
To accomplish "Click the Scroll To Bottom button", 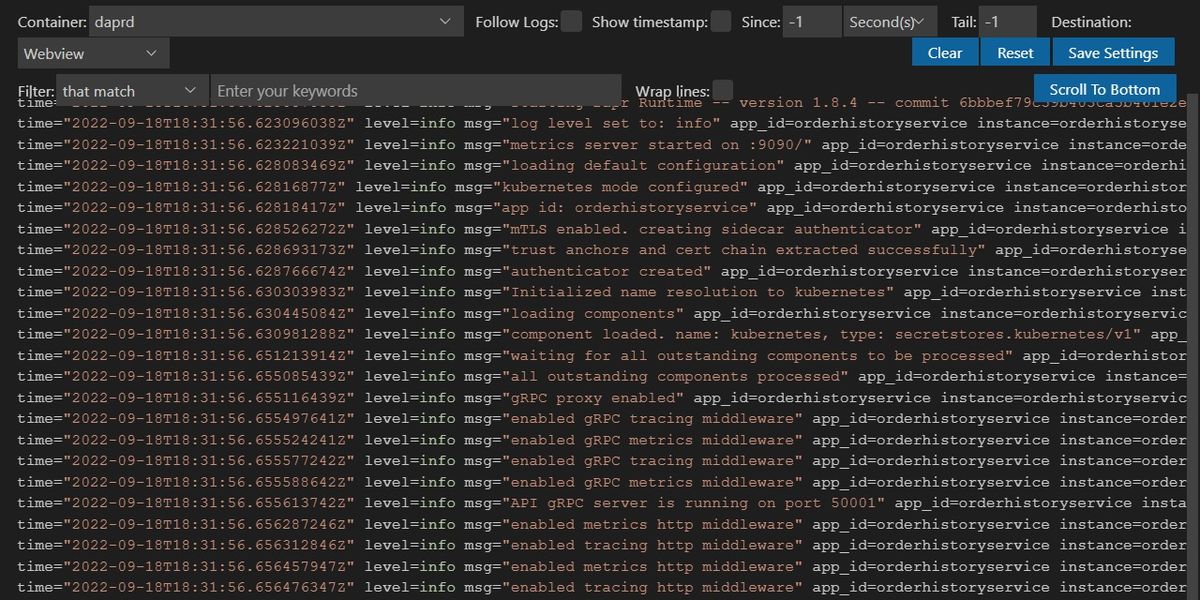I will (x=1105, y=89).
